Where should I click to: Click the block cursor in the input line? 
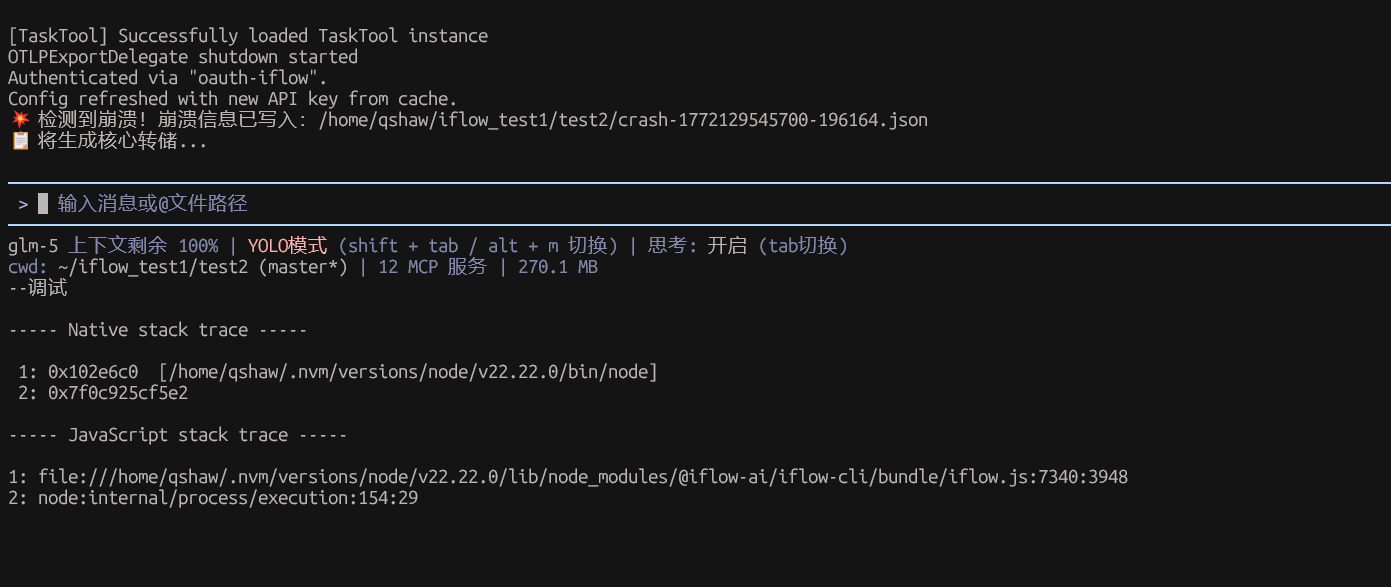pos(43,204)
